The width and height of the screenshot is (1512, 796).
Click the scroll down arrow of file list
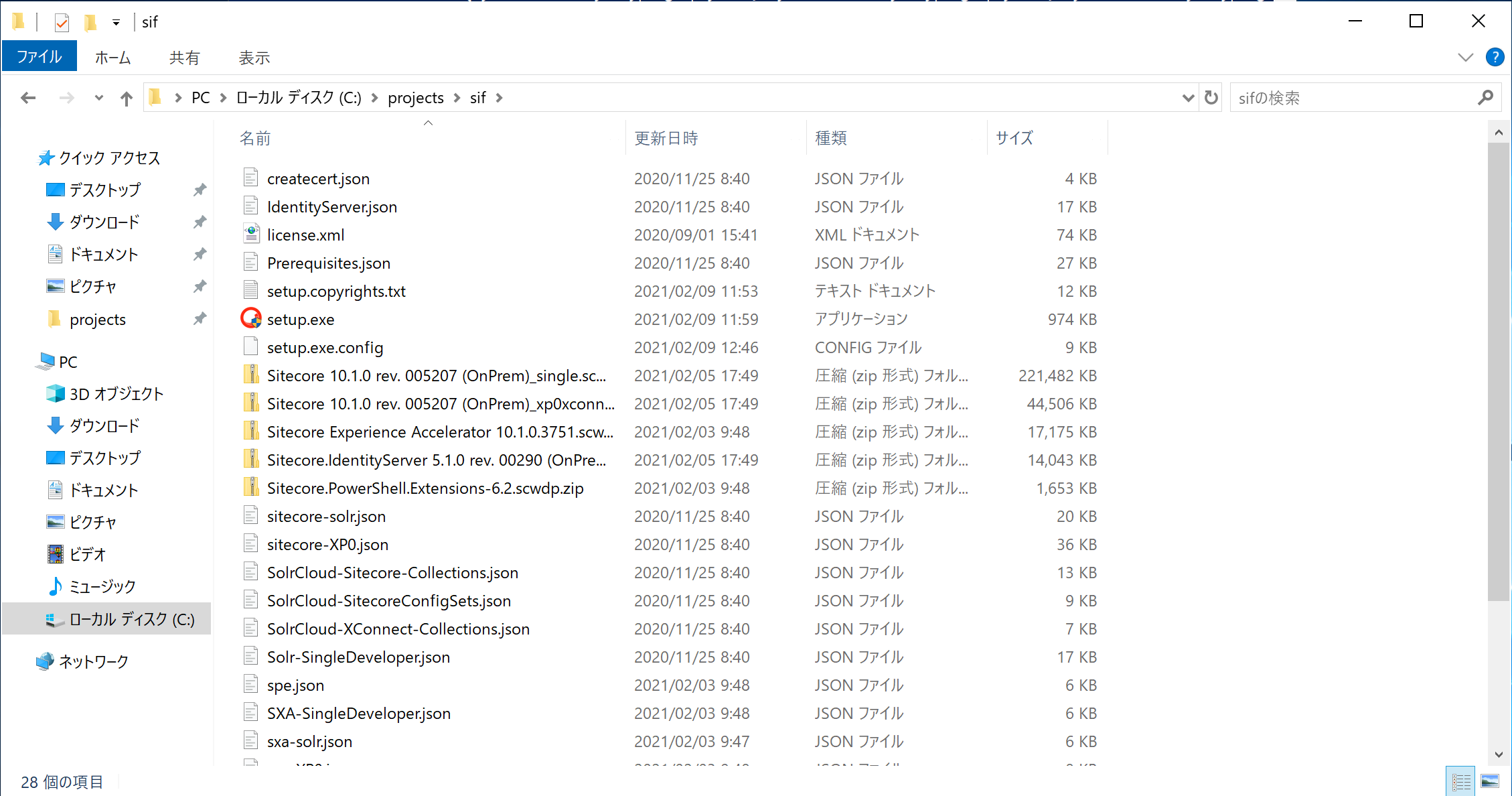pos(1498,754)
